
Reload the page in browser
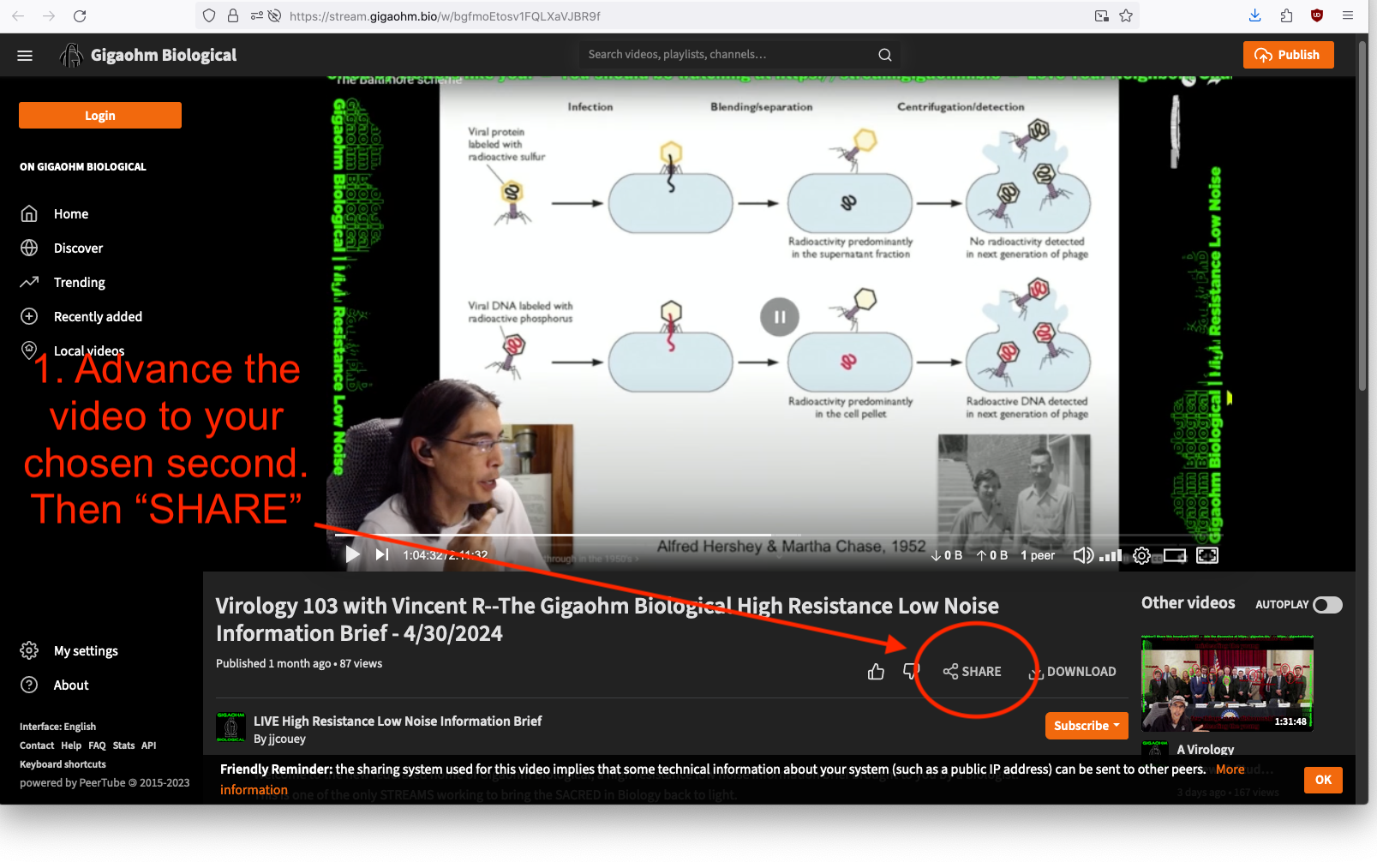(x=80, y=15)
